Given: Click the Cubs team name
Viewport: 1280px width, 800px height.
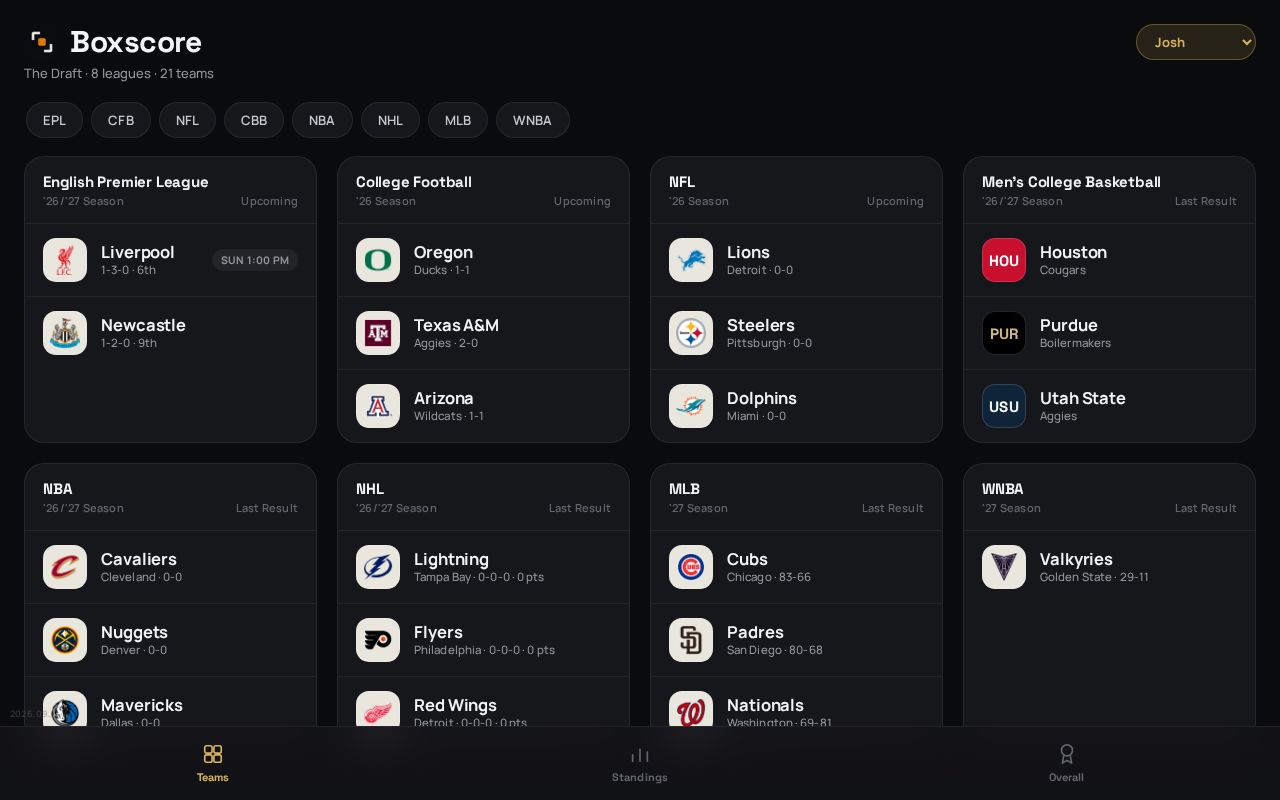Looking at the screenshot, I should 747,559.
